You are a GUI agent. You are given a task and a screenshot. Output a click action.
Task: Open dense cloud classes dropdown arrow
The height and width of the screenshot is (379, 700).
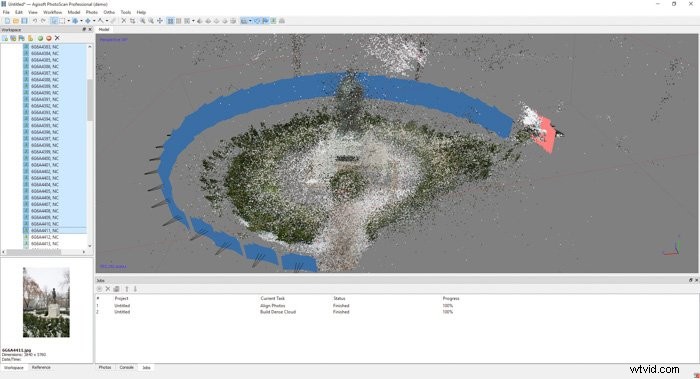click(193, 21)
